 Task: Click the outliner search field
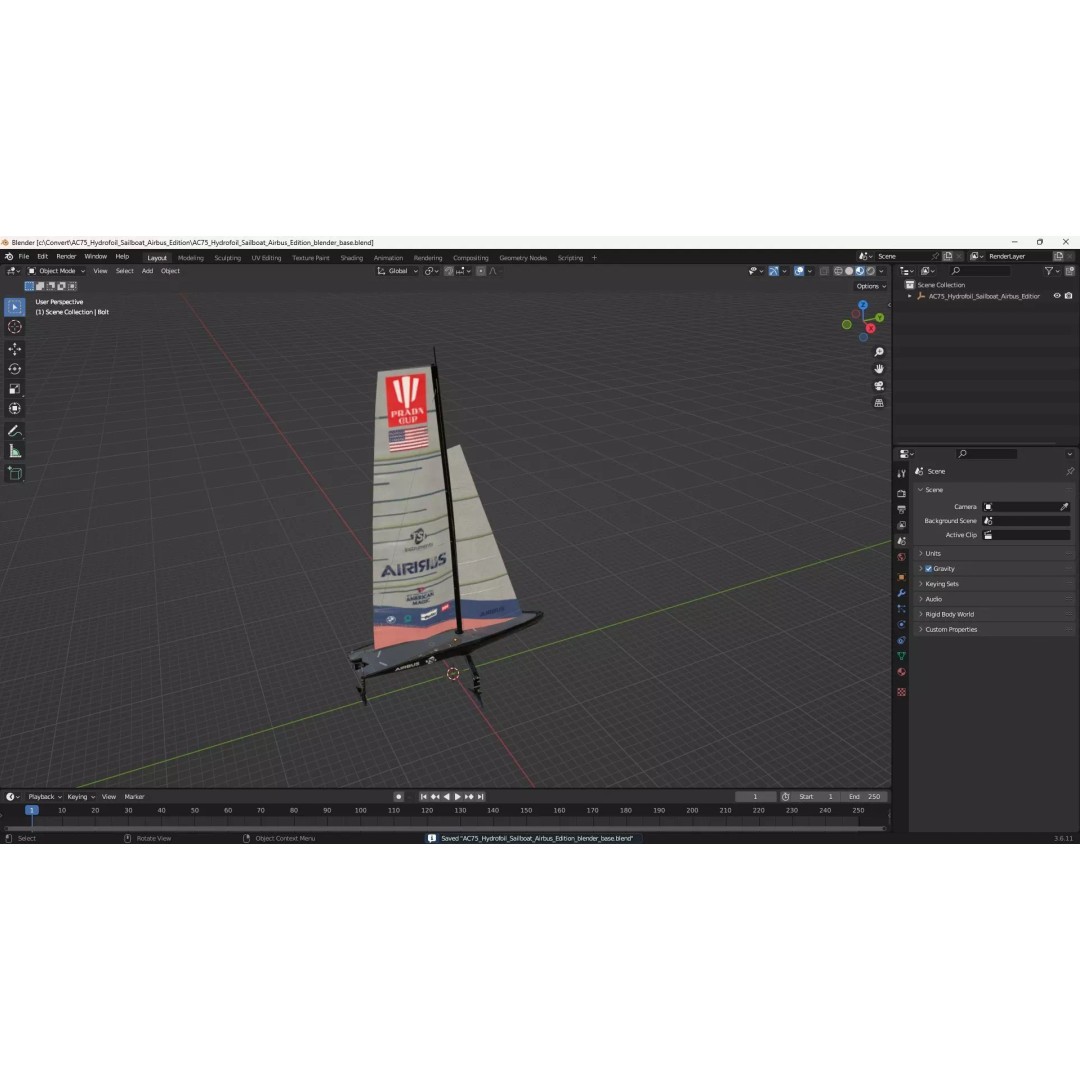979,271
